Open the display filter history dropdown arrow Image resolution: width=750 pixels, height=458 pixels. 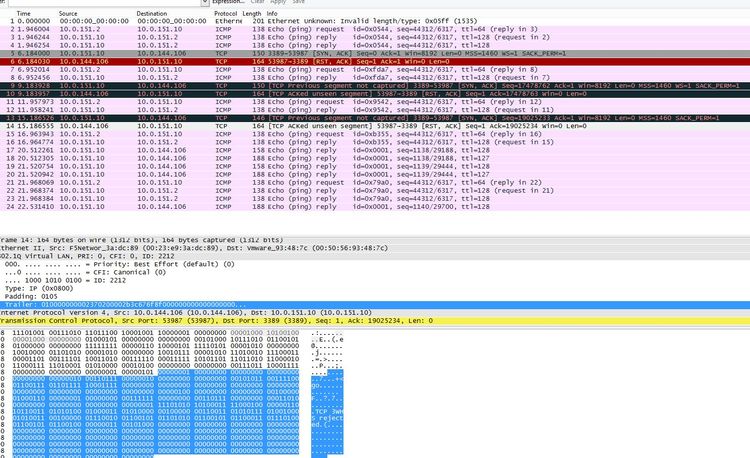point(205,2)
